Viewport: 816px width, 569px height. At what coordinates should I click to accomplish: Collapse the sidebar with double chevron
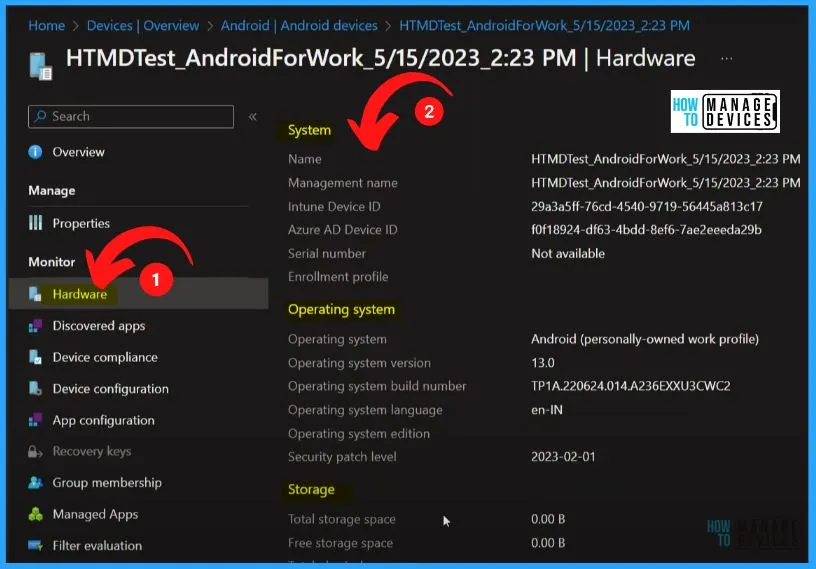point(252,117)
